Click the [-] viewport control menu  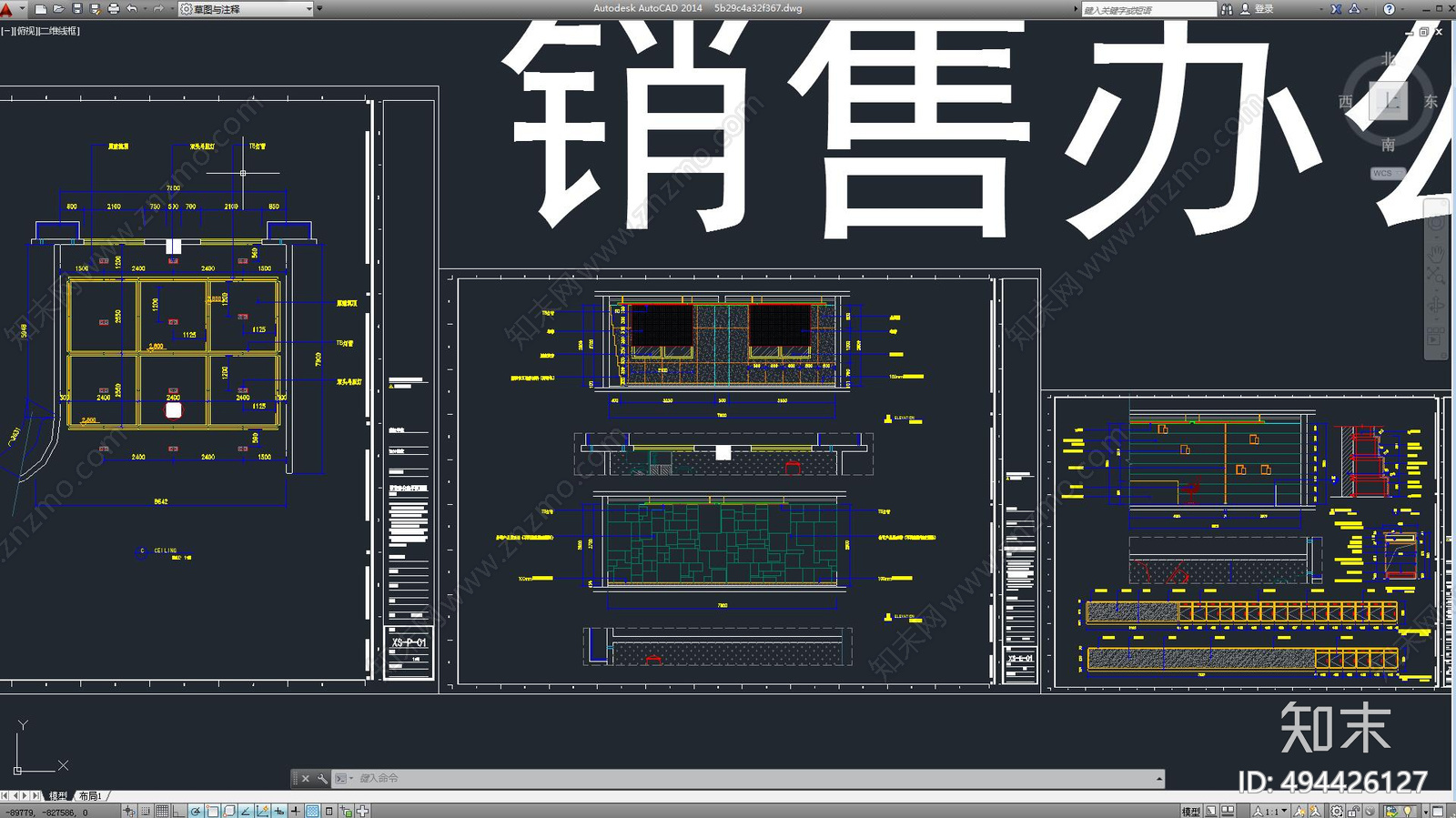[x=5, y=31]
